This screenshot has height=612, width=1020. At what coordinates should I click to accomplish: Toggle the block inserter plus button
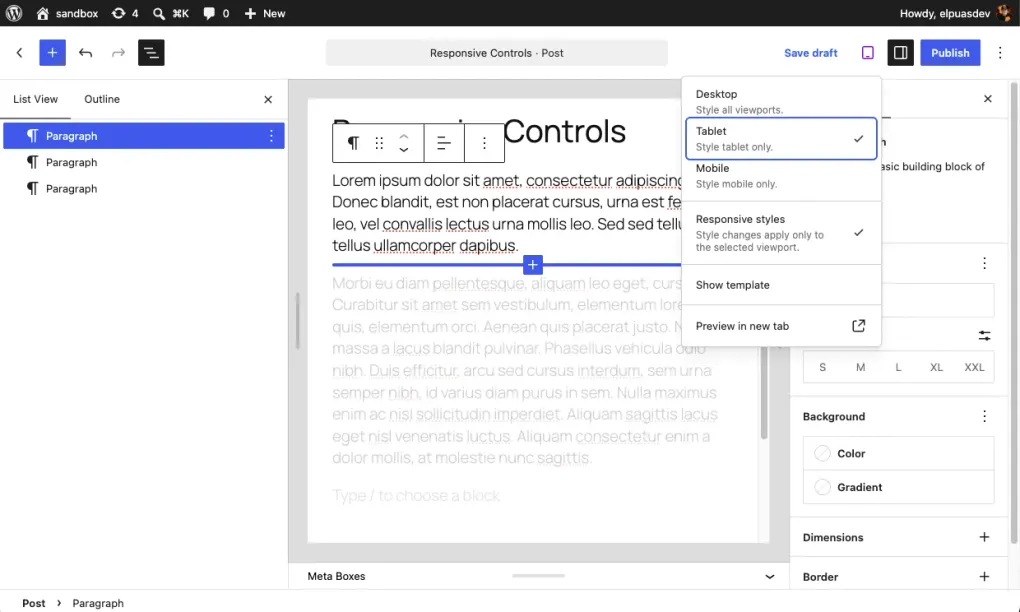(53, 53)
